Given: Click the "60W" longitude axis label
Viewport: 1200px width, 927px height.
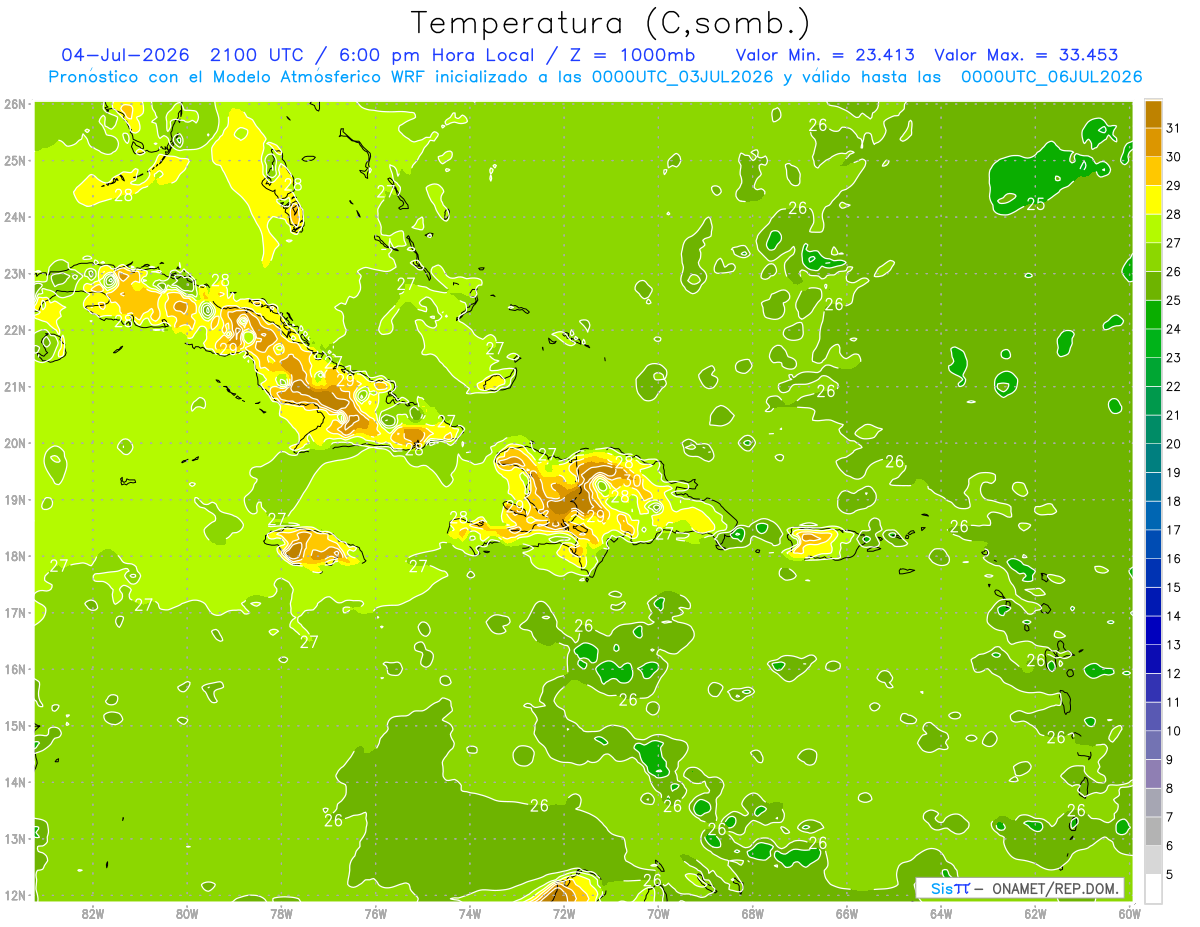Looking at the screenshot, I should click(1129, 913).
